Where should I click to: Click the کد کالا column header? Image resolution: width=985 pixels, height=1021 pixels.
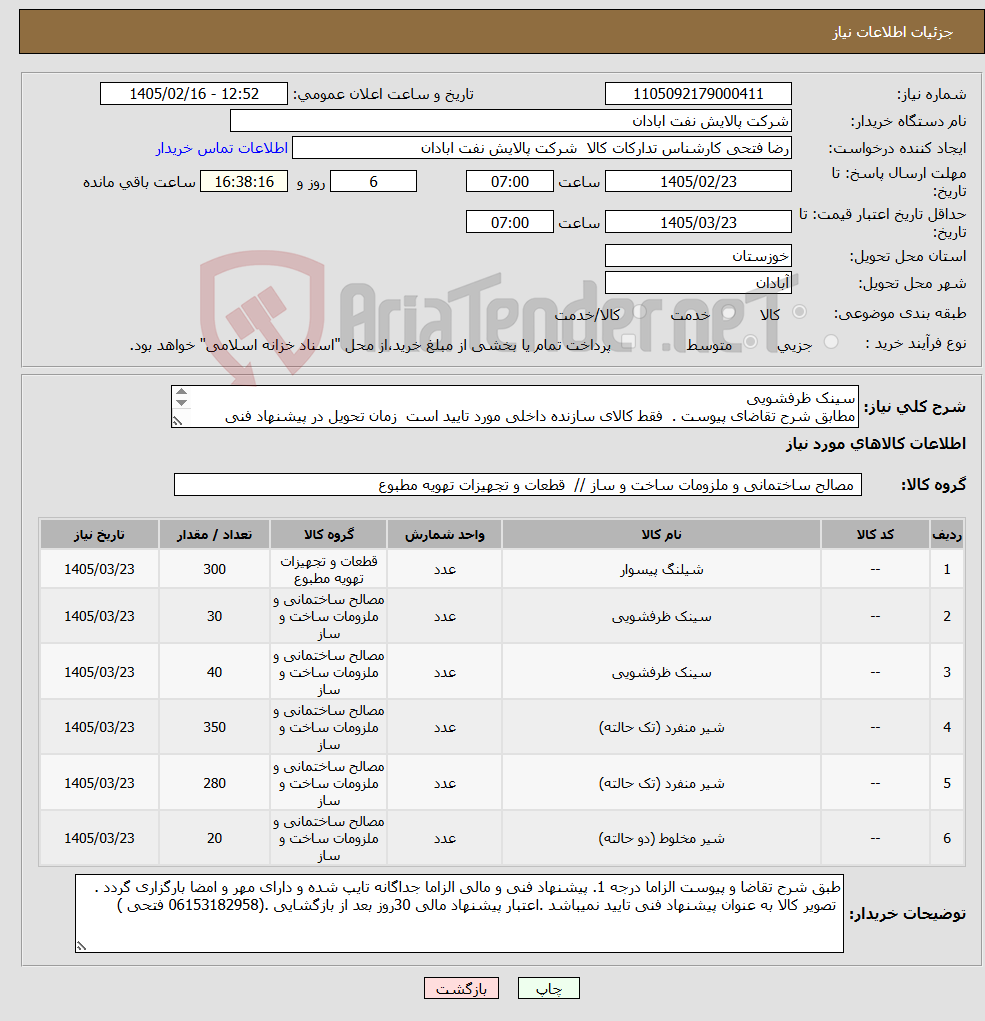875,535
